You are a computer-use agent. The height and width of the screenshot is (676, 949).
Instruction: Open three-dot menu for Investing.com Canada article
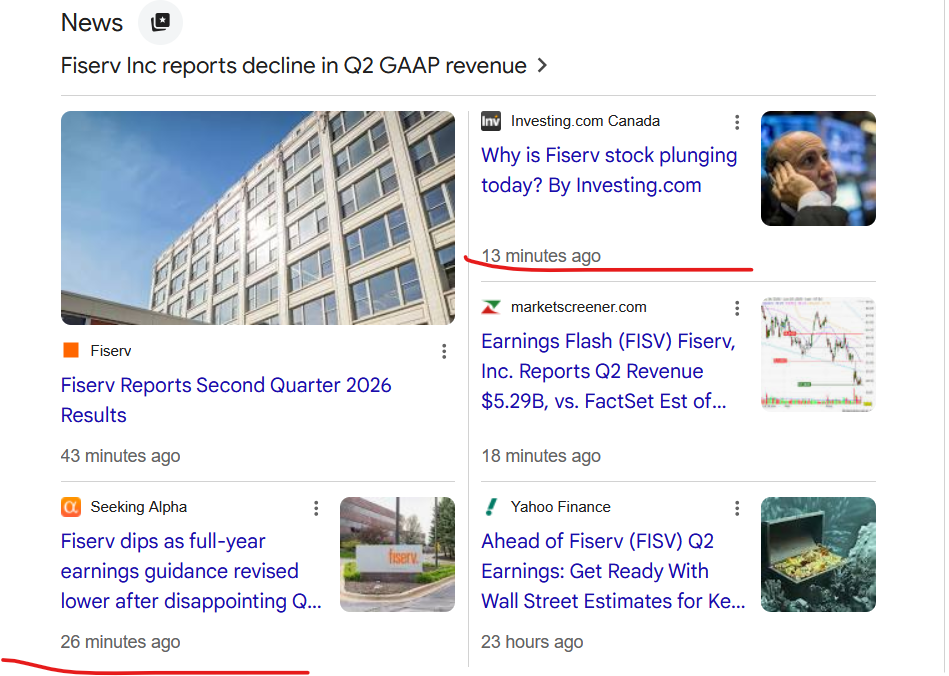[737, 122]
